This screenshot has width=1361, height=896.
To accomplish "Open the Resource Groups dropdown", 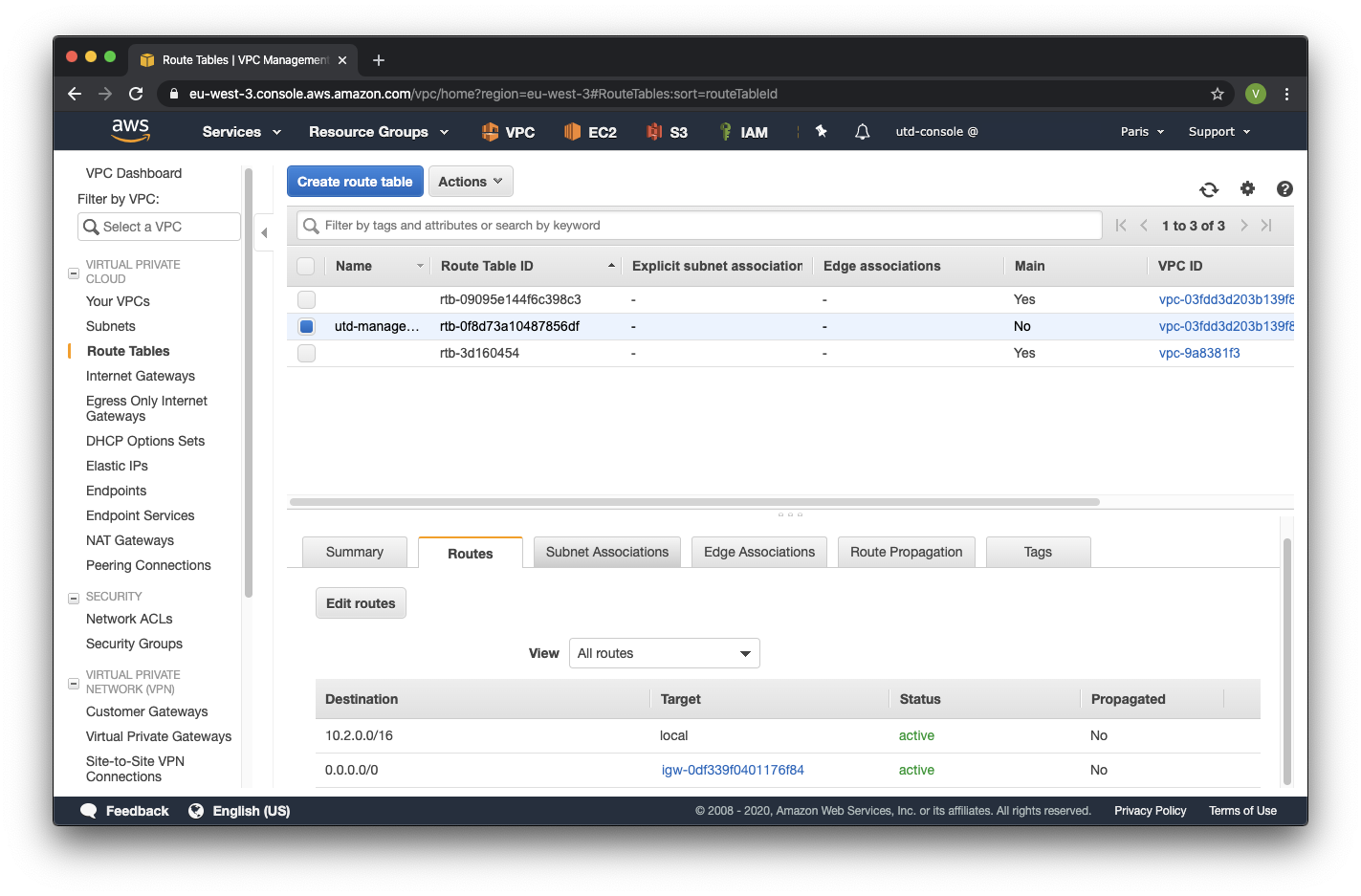I will [379, 132].
